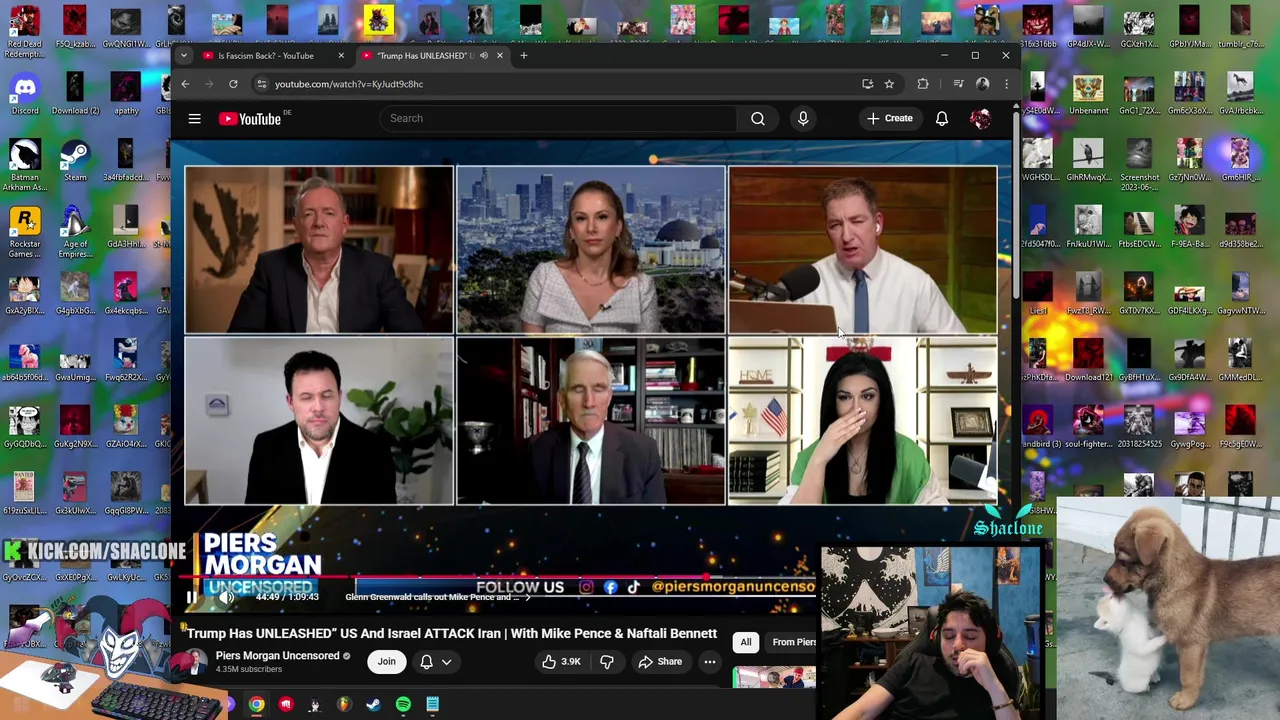Viewport: 1280px width, 720px height.
Task: Open Spotify from the taskbar
Action: [403, 704]
